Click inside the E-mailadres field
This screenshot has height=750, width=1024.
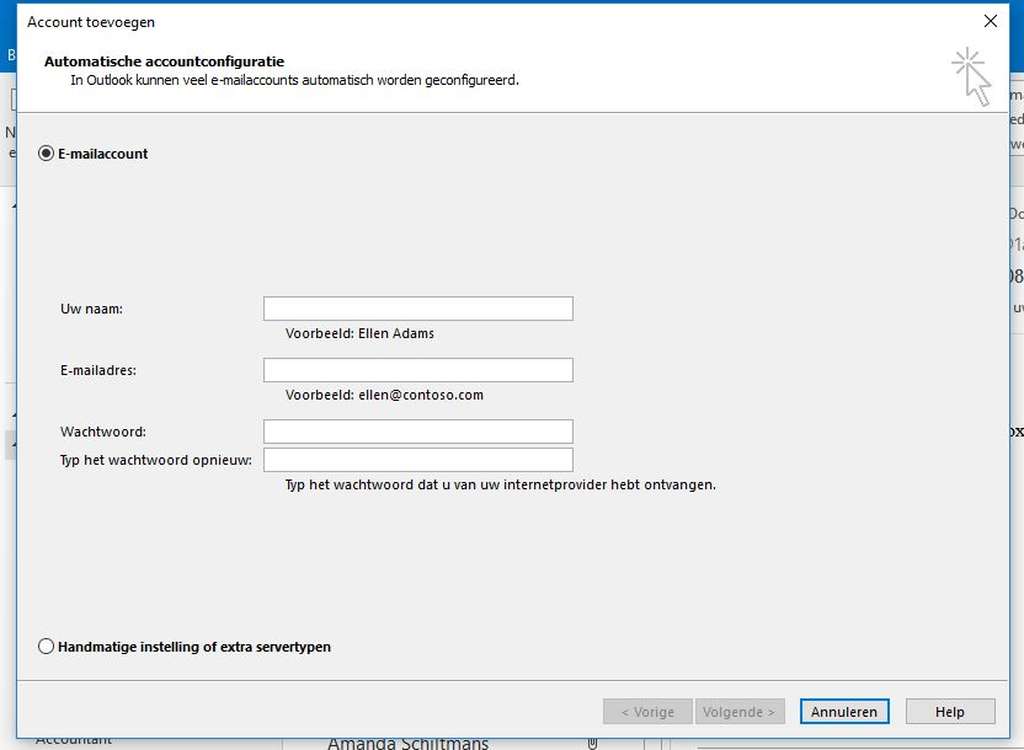[x=417, y=370]
